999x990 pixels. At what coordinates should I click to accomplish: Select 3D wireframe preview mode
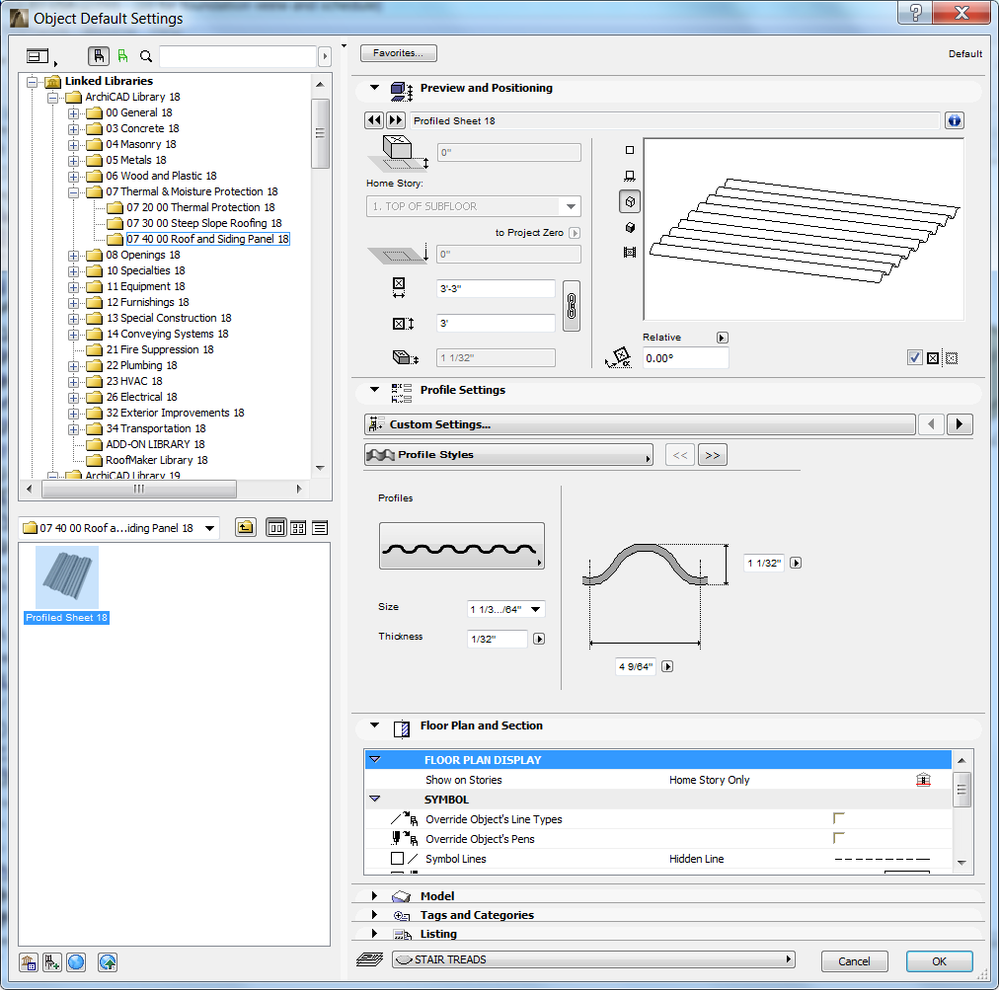pyautogui.click(x=629, y=202)
